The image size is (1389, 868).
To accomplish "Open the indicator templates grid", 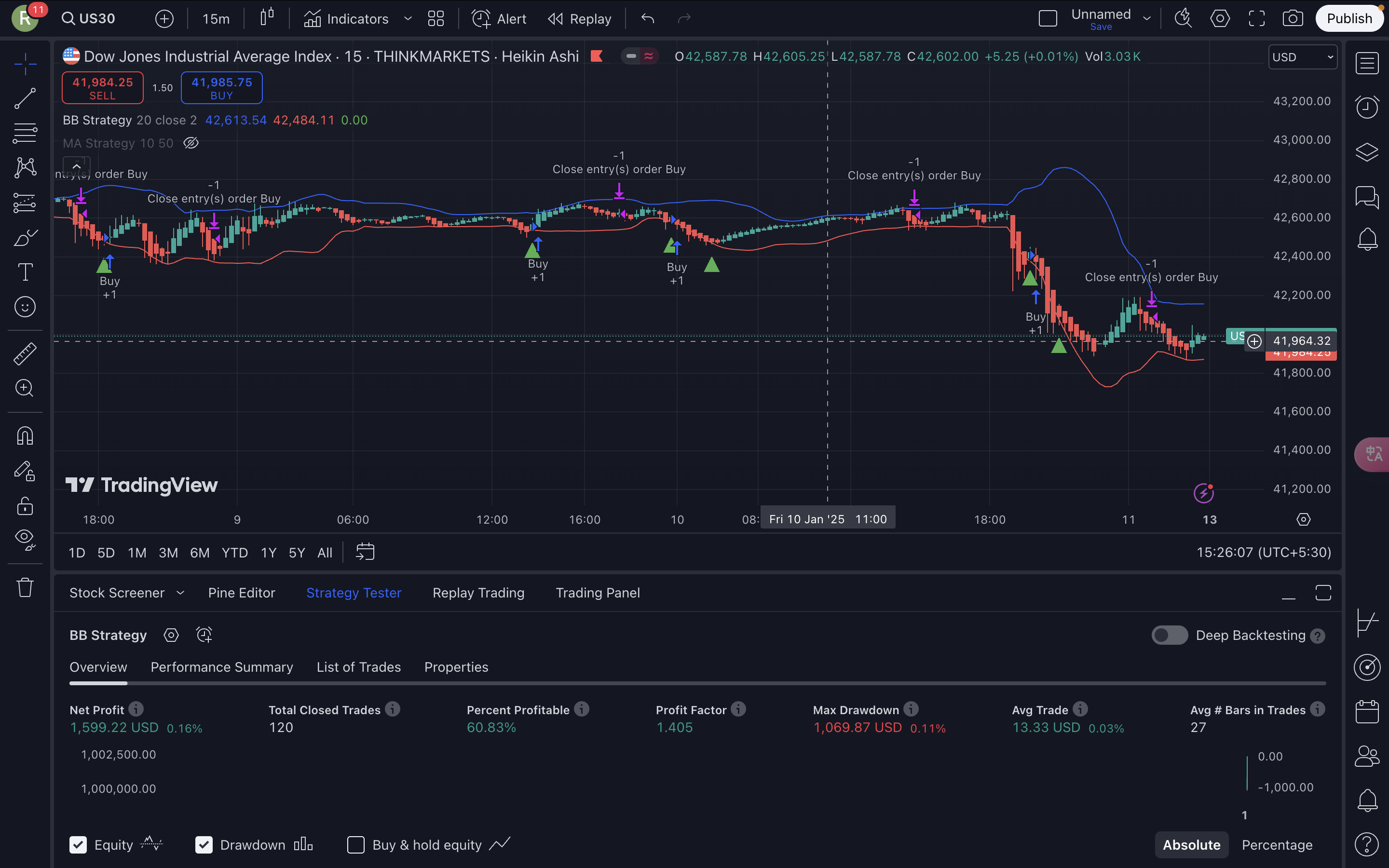I will (x=436, y=18).
